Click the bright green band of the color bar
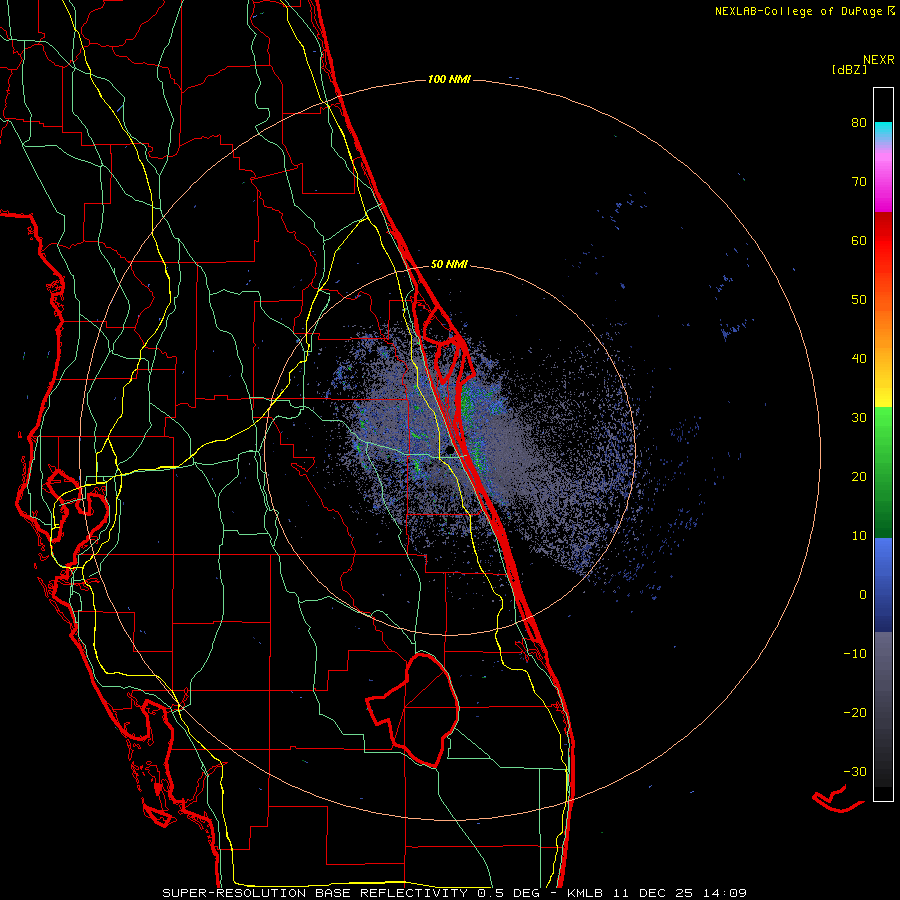Viewport: 900px width, 900px height. 883,428
